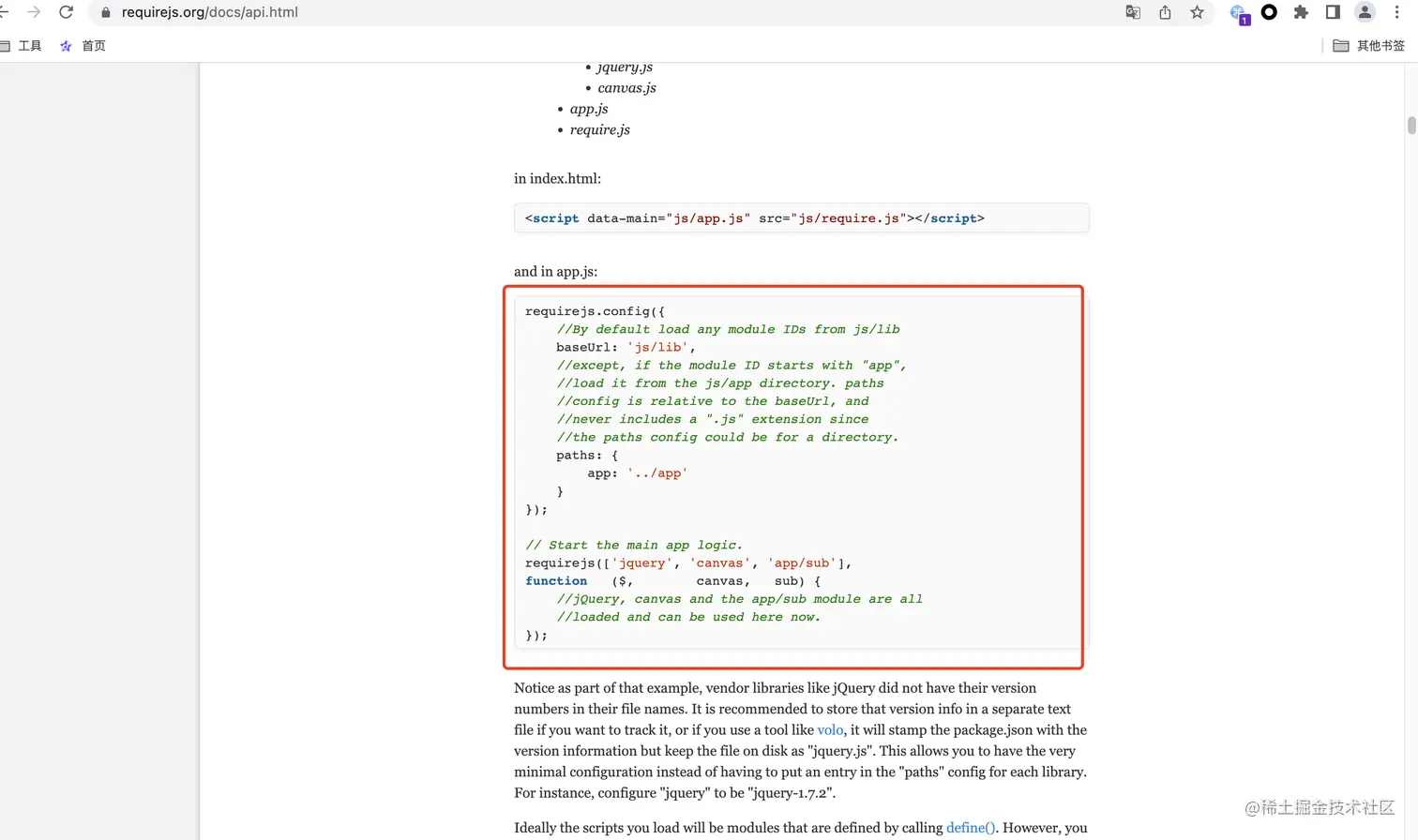
Task: Click the paths: { code line
Action: [x=587, y=456]
